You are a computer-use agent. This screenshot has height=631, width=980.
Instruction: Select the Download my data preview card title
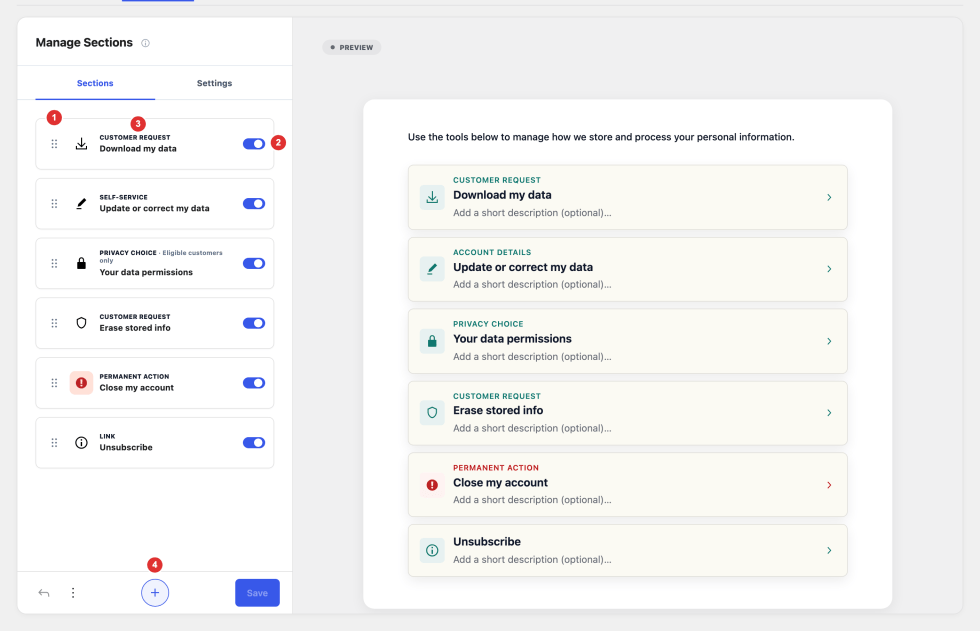click(x=502, y=195)
